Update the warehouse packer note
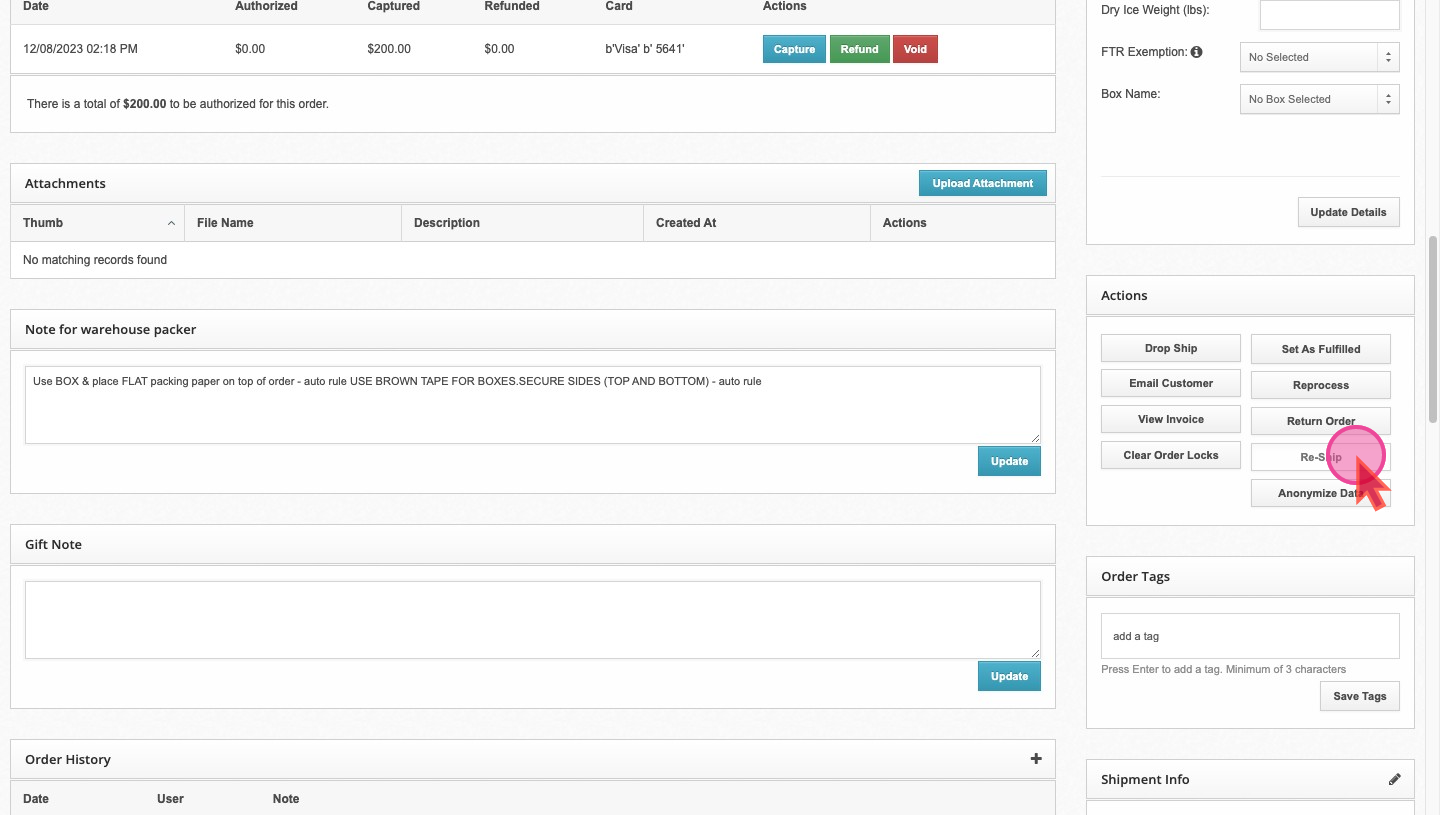The image size is (1440, 815). point(1008,461)
